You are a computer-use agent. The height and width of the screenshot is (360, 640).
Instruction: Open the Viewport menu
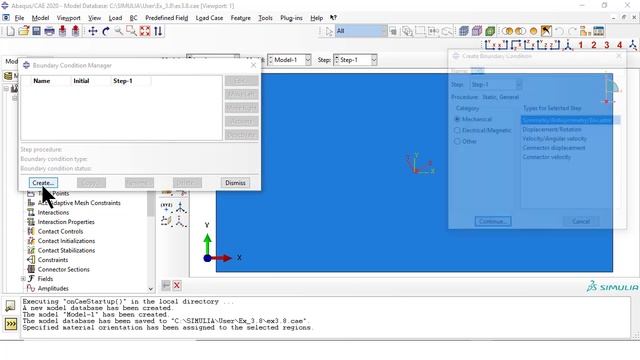click(x=69, y=18)
